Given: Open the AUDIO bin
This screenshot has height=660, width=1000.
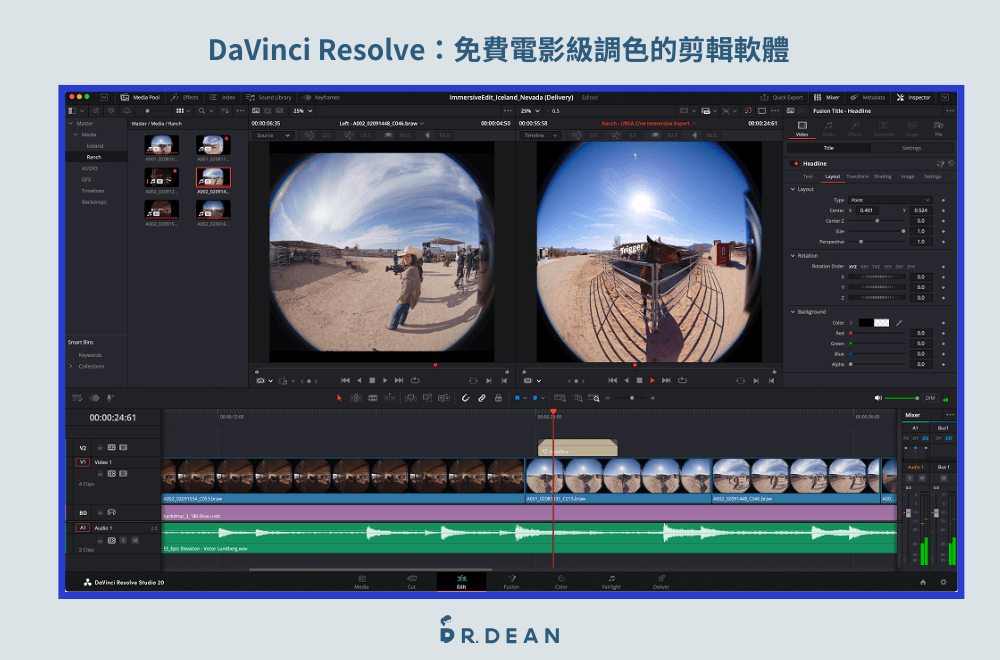Looking at the screenshot, I should point(89,168).
